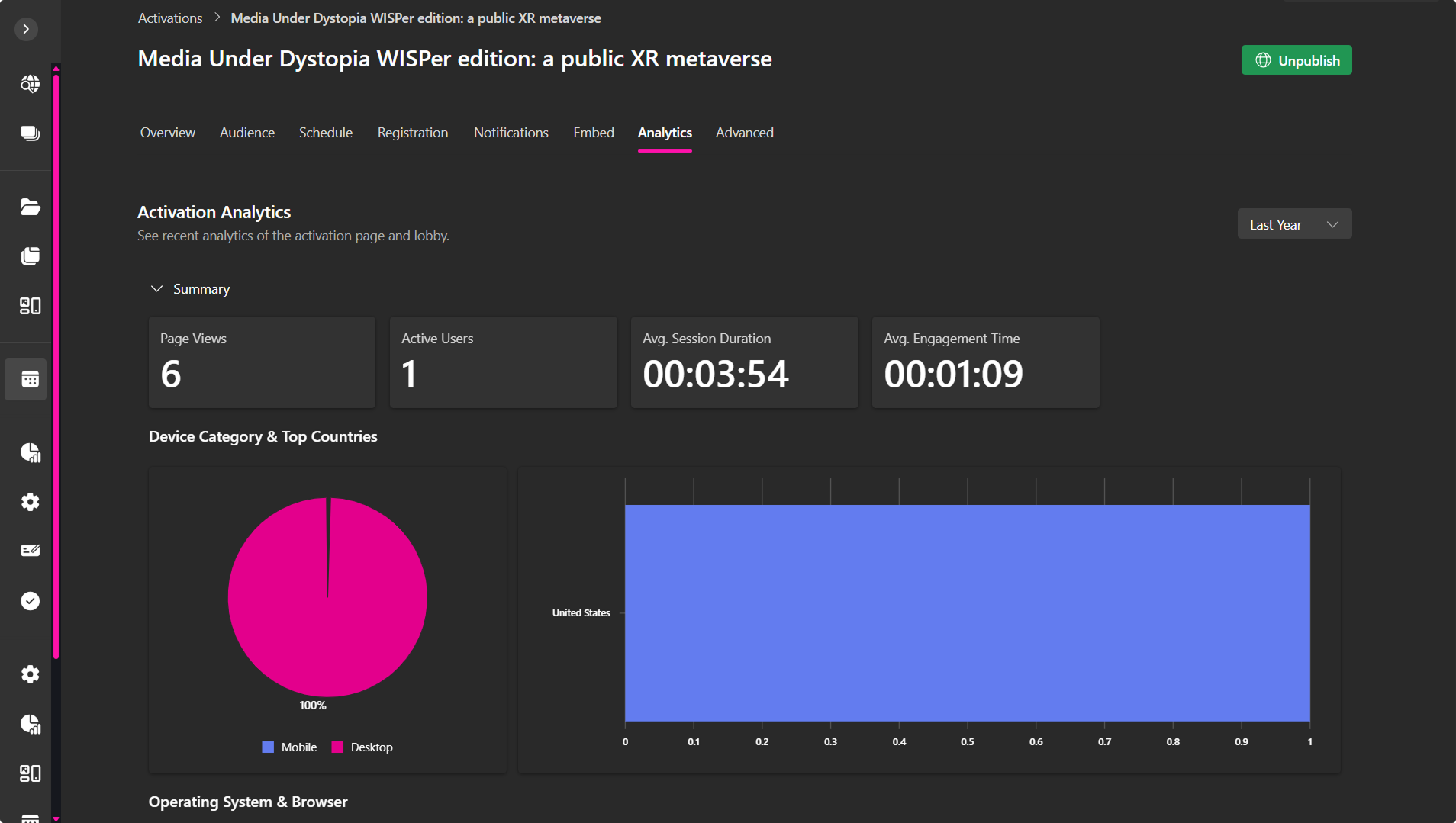Viewport: 1456px width, 823px height.
Task: Click the United States bar in chart
Action: pyautogui.click(x=967, y=612)
